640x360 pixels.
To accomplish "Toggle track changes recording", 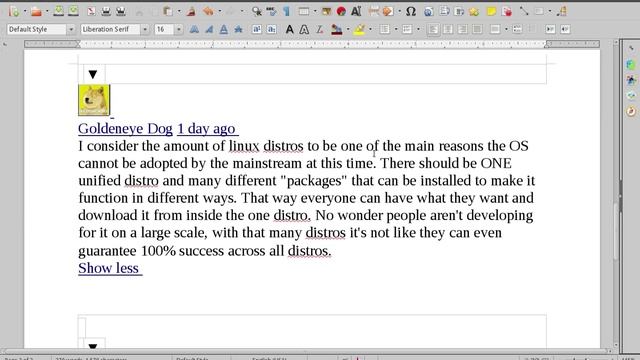I will pos(507,11).
